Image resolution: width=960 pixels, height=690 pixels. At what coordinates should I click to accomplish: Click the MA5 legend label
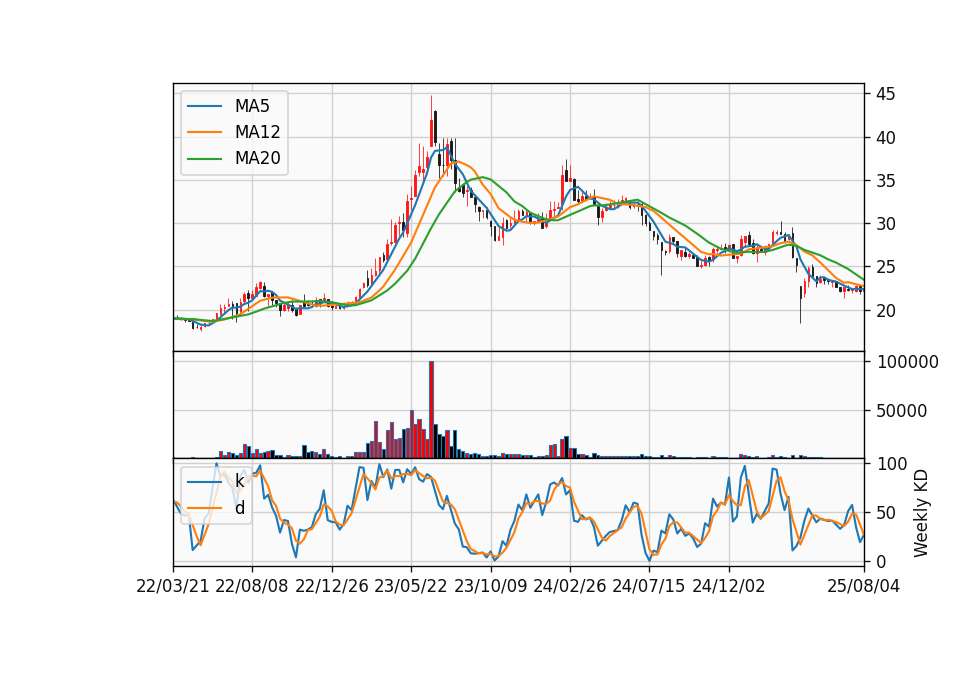252,106
